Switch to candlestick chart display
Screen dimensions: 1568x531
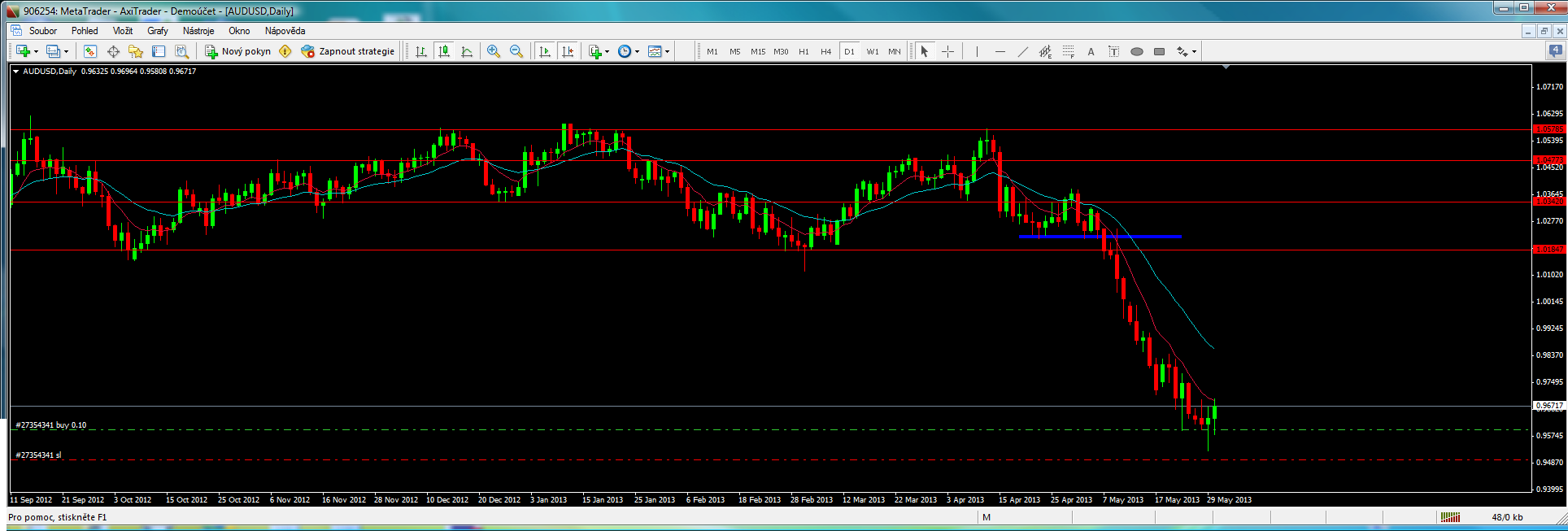(444, 51)
